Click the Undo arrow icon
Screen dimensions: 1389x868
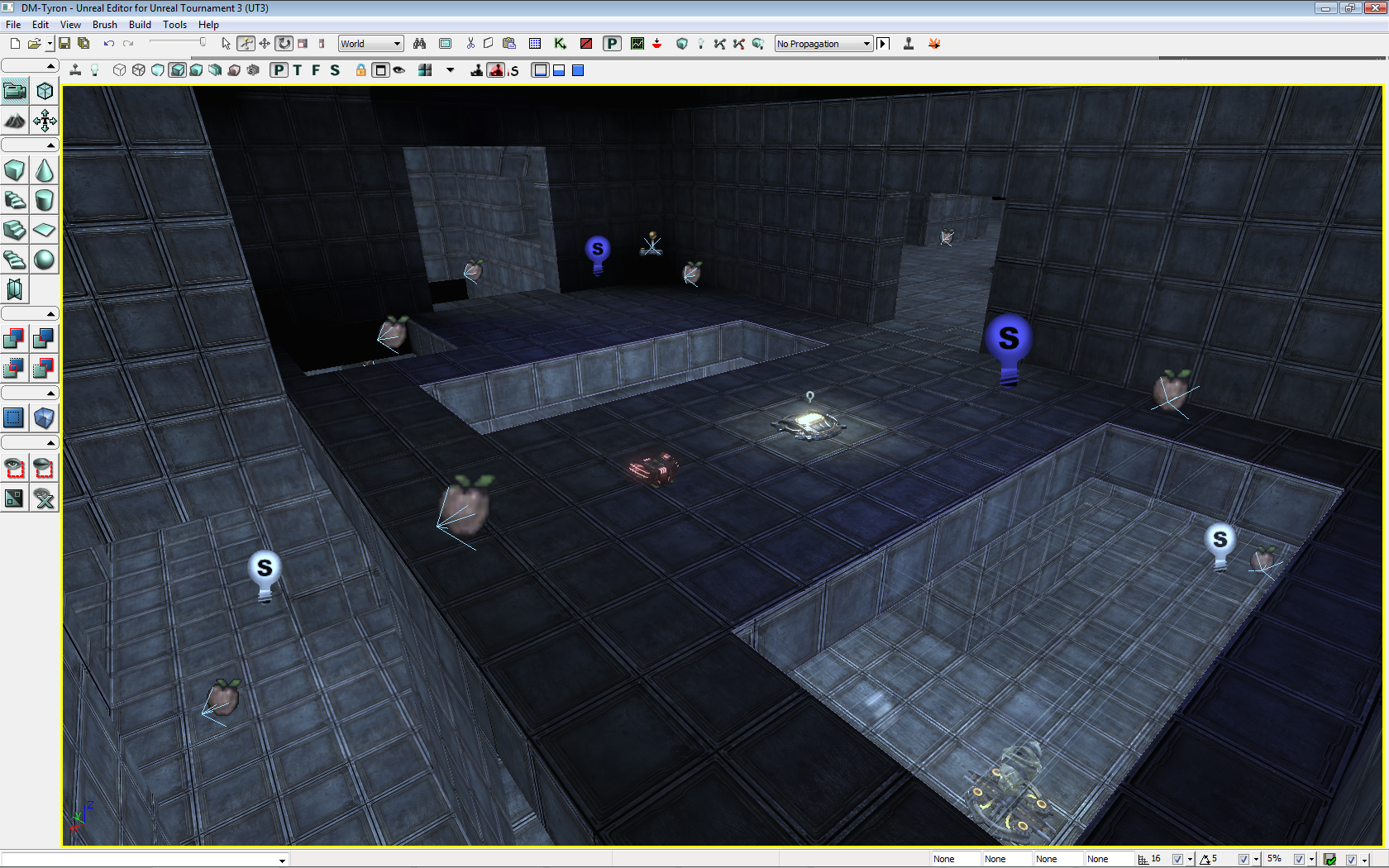coord(109,44)
